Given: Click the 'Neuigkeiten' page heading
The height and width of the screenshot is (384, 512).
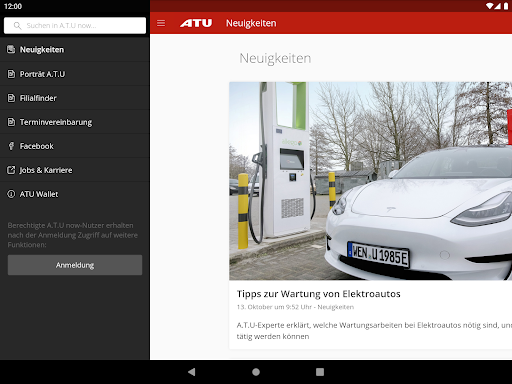Looking at the screenshot, I should [x=275, y=58].
